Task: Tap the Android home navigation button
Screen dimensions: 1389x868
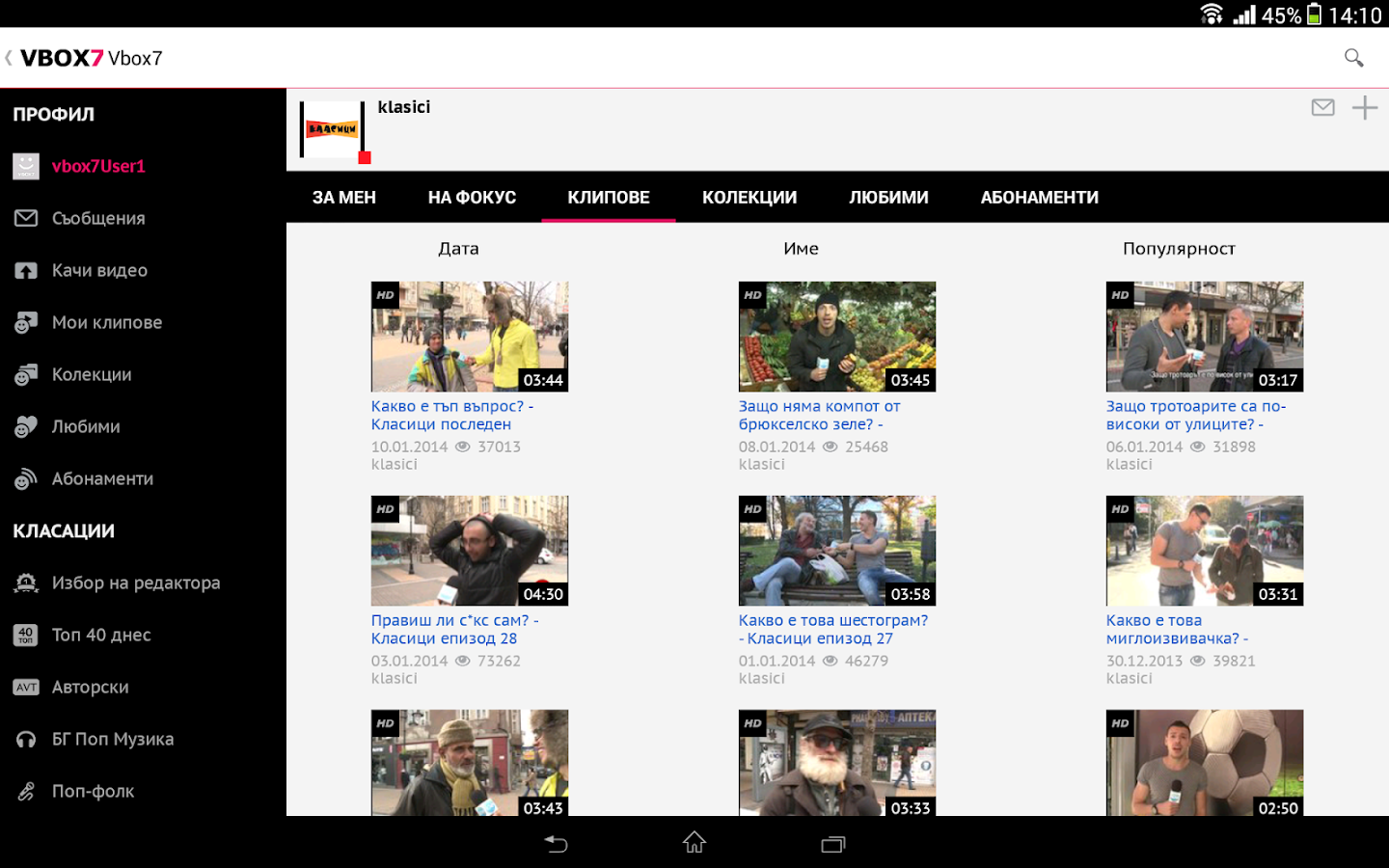Action: click(x=694, y=843)
